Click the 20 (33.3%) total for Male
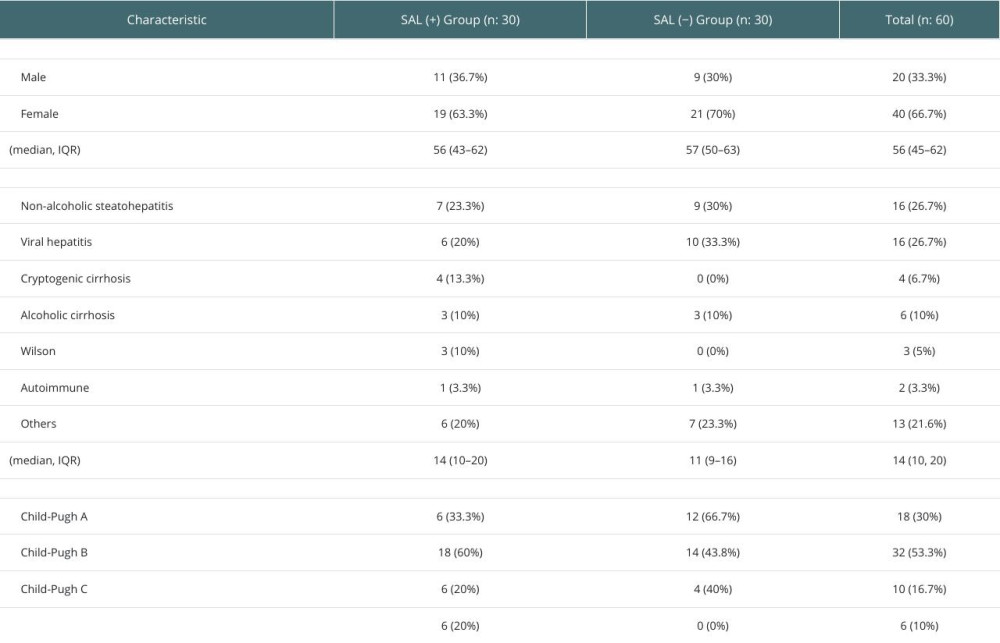1000x643 pixels. click(x=919, y=77)
